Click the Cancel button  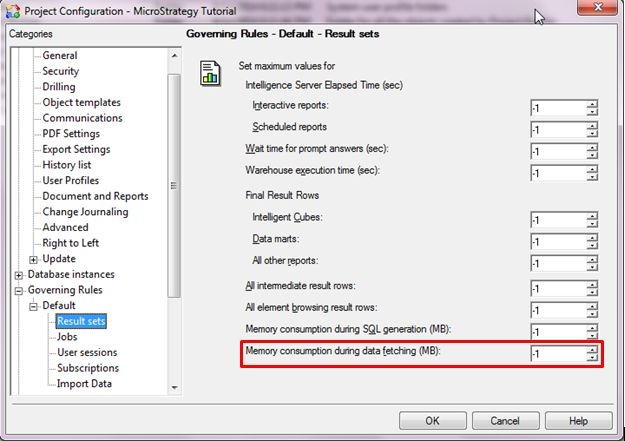pos(505,421)
